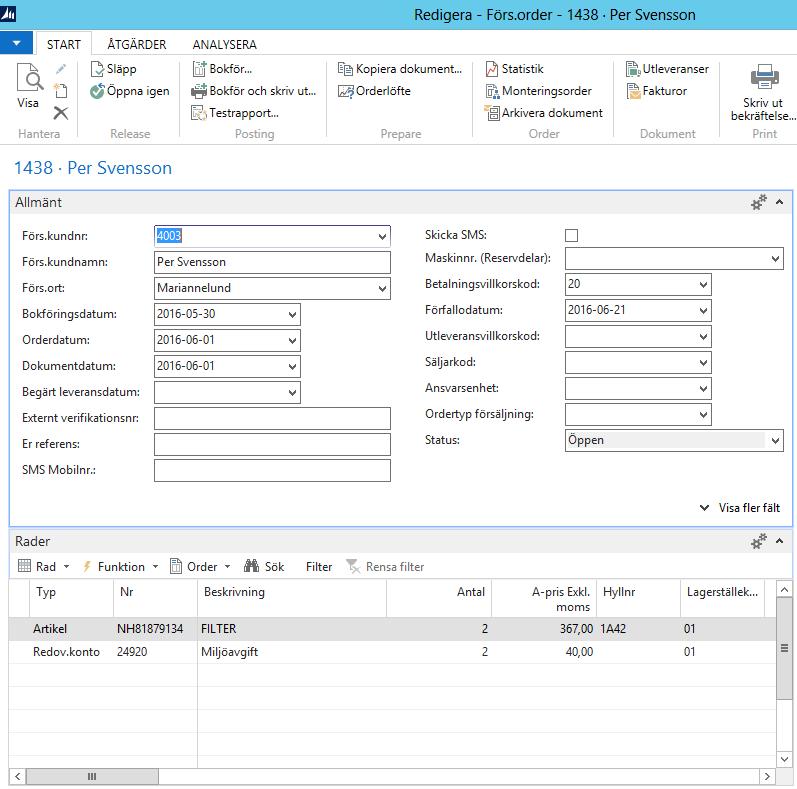Click the horizontal scroll right arrow

click(x=767, y=776)
